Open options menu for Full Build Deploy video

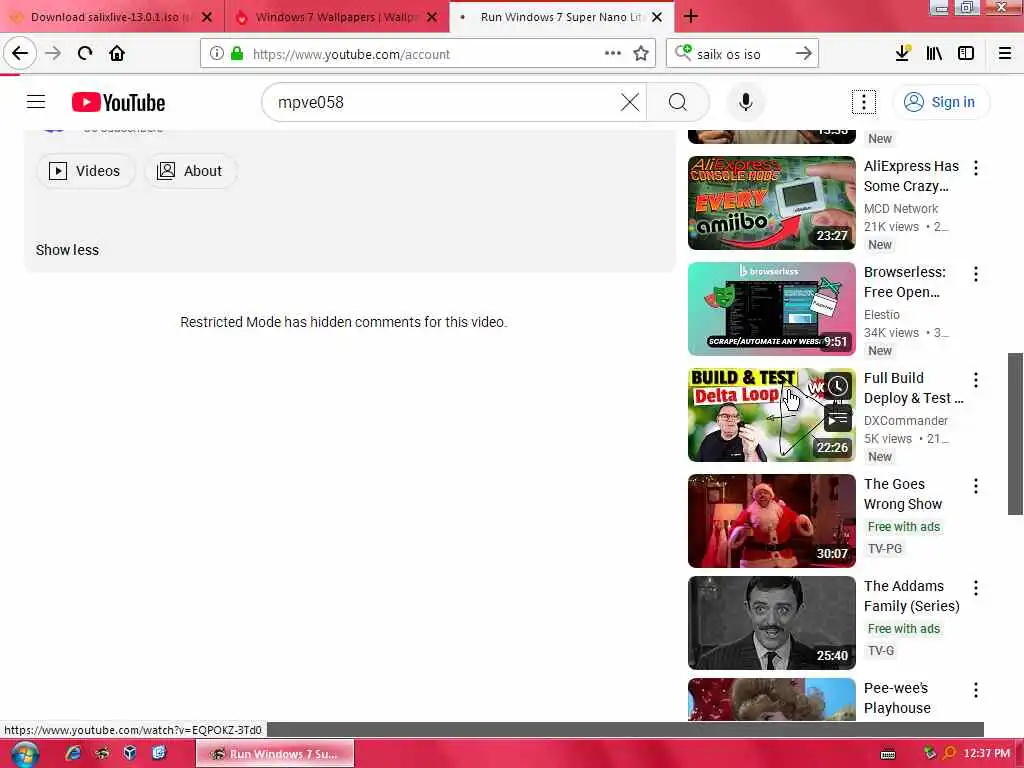pyautogui.click(x=976, y=379)
